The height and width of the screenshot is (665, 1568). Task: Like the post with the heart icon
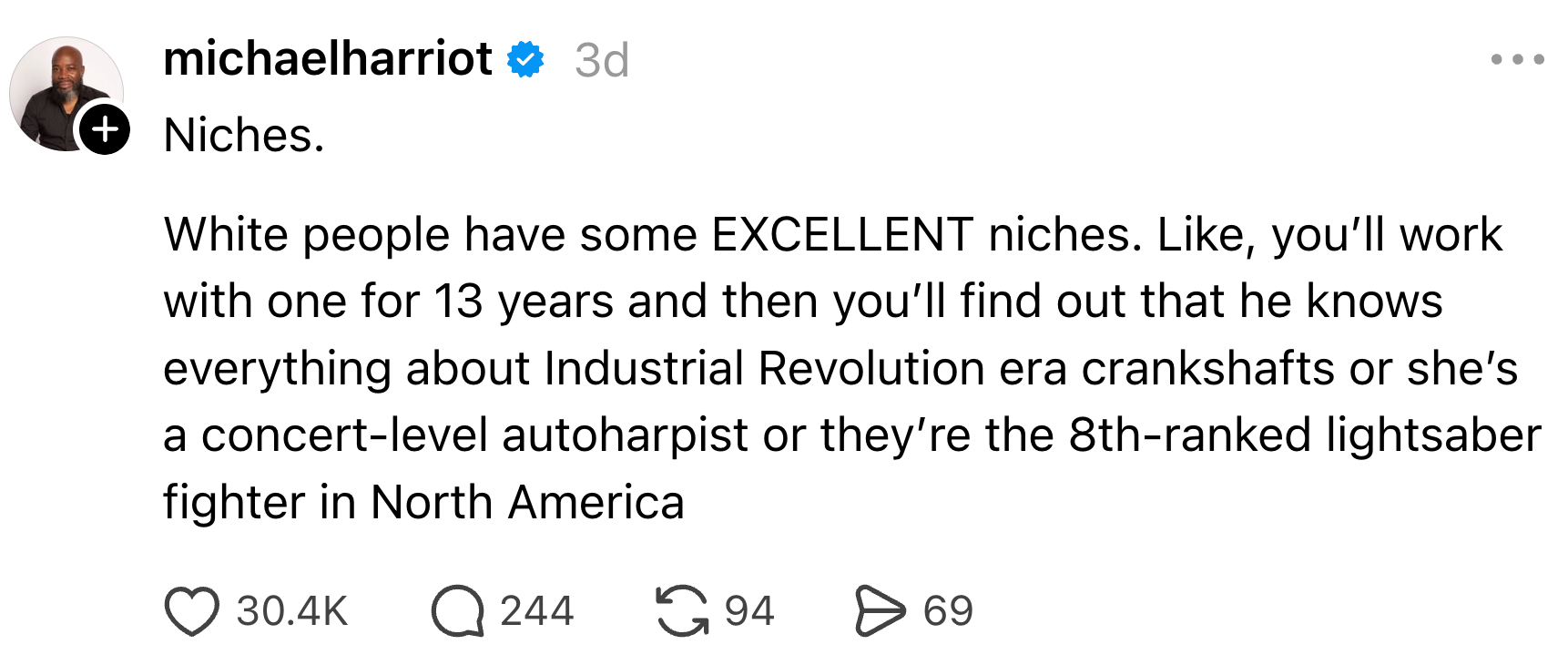192,610
